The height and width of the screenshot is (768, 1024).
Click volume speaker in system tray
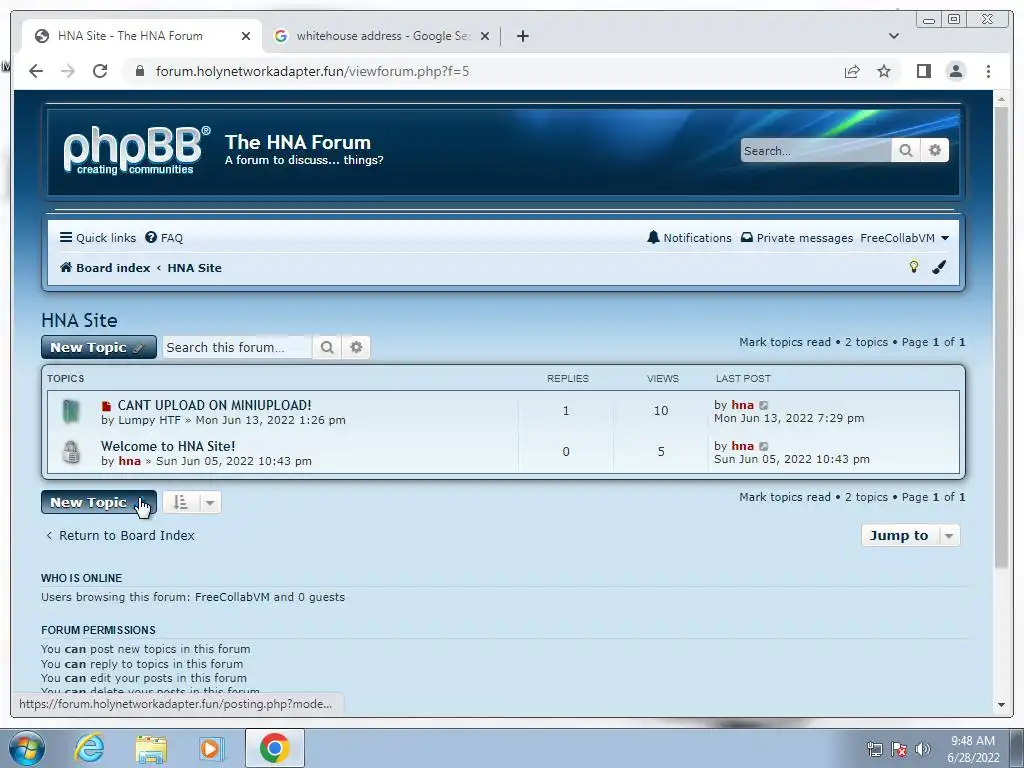pos(922,749)
